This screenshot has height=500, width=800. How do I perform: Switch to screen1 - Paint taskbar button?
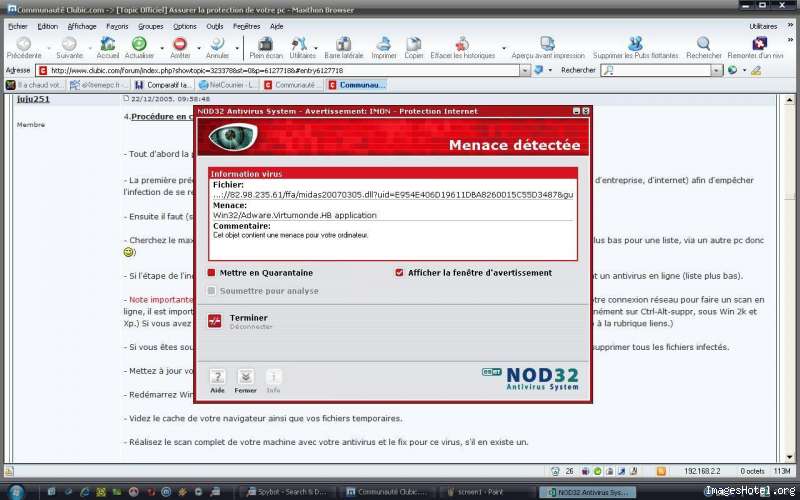[486, 492]
